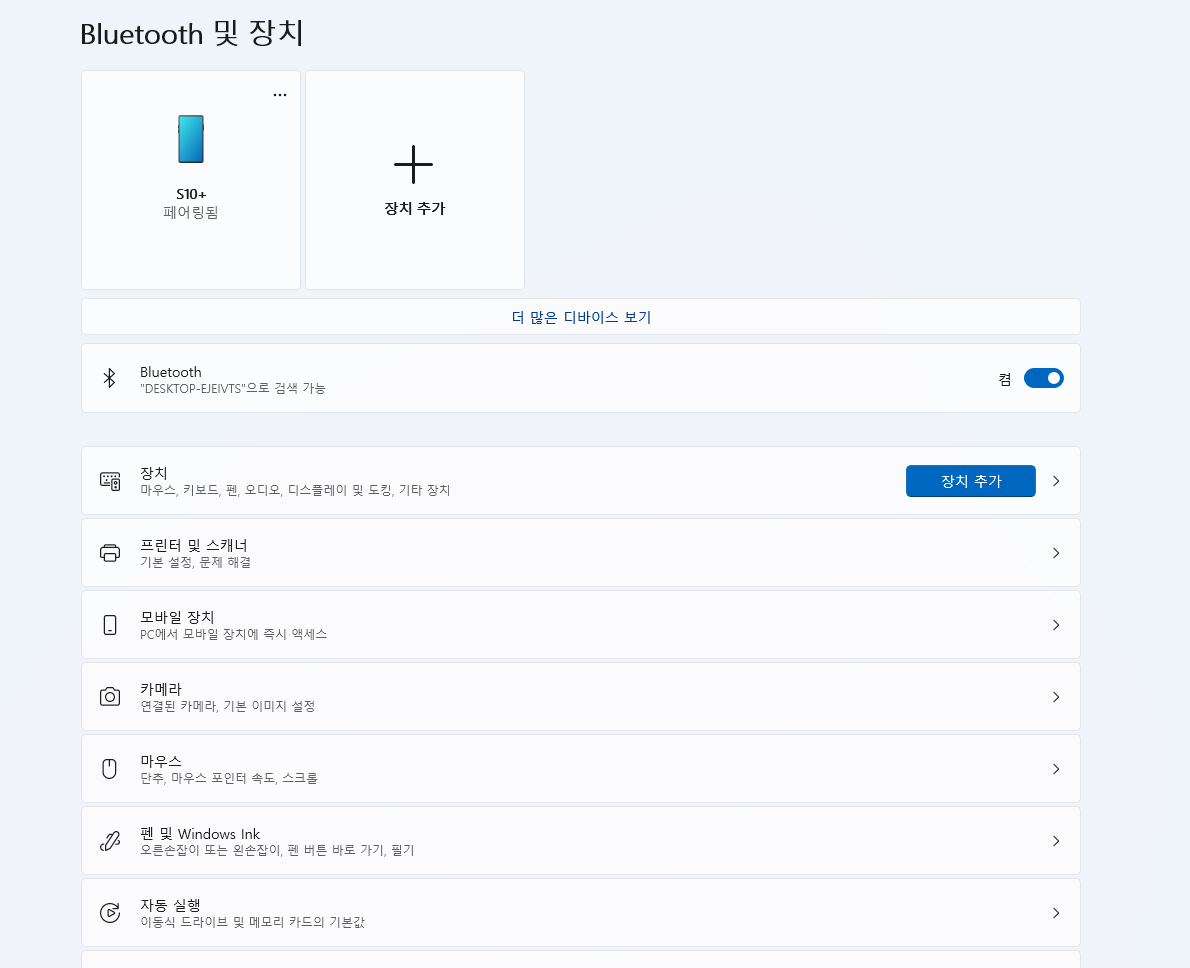Click the blue 장치 추가 button
This screenshot has height=968, width=1190.
(x=971, y=481)
